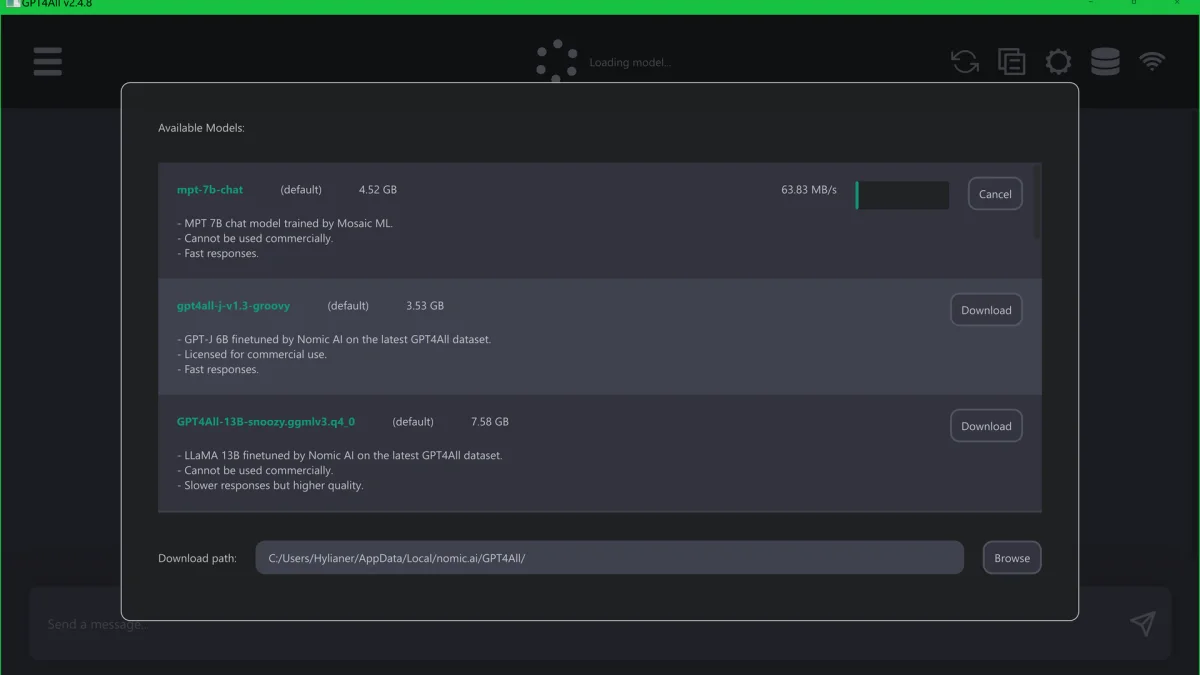This screenshot has width=1200, height=675.
Task: Open the settings gear icon
Action: point(1058,62)
